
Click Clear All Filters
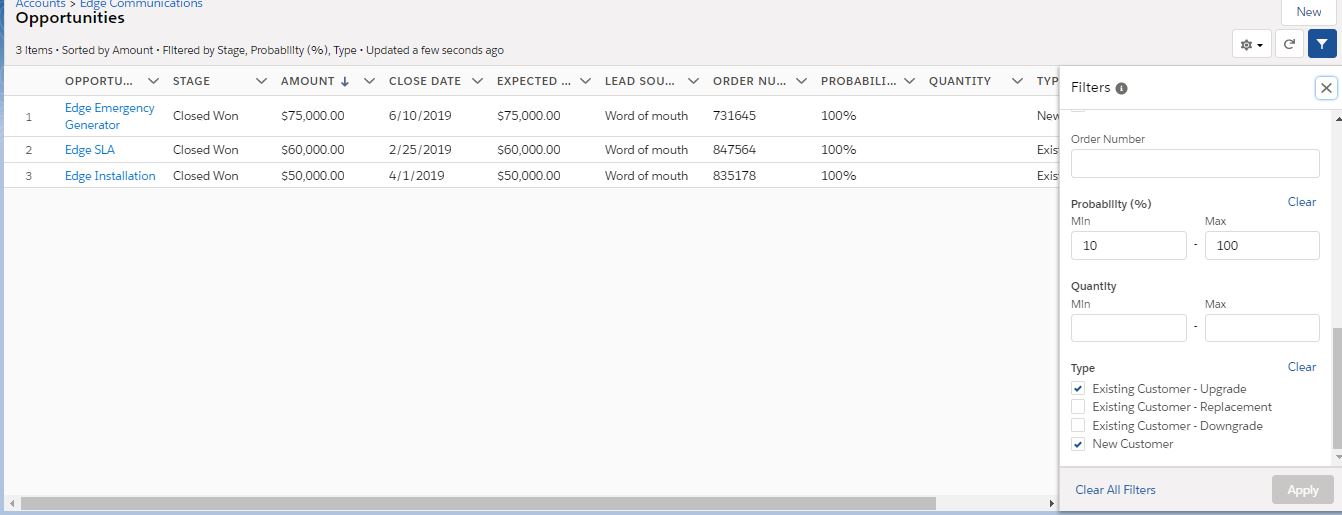[1115, 490]
